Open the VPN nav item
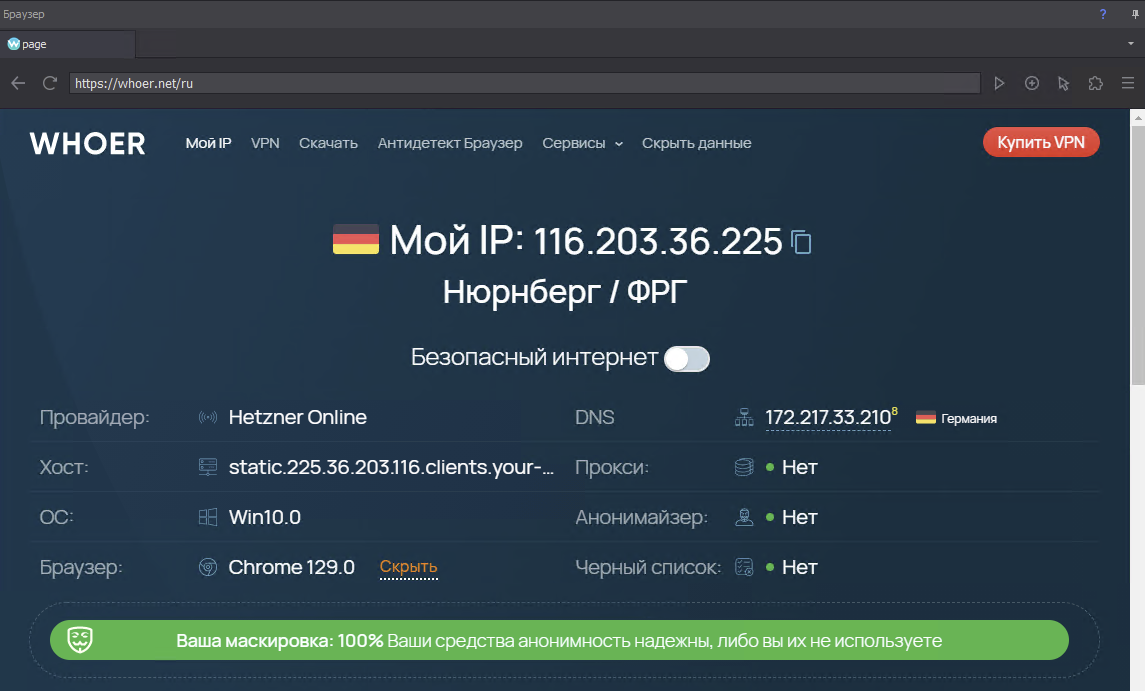This screenshot has width=1145, height=691. [265, 143]
